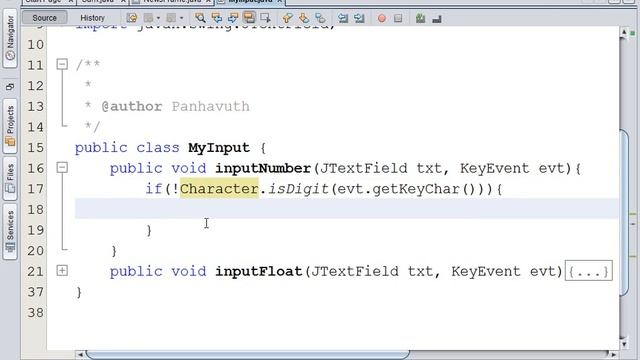Click line number 37 in the gutter
Screen dimensions: 640x360
click(36, 292)
